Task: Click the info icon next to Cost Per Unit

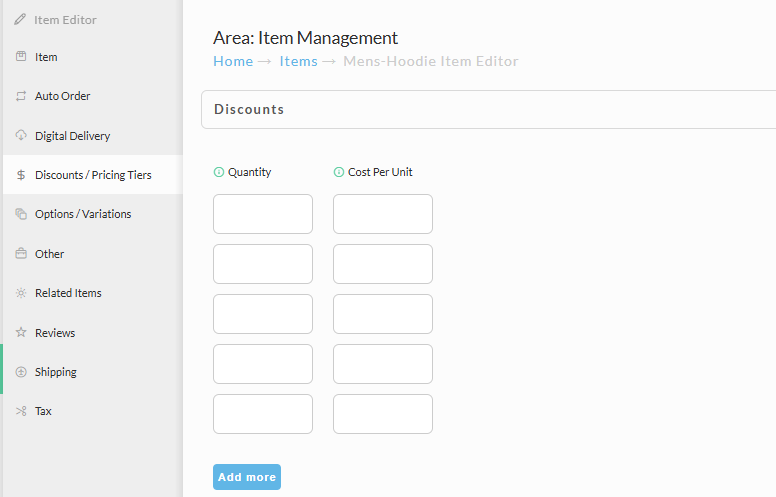Action: 339,172
